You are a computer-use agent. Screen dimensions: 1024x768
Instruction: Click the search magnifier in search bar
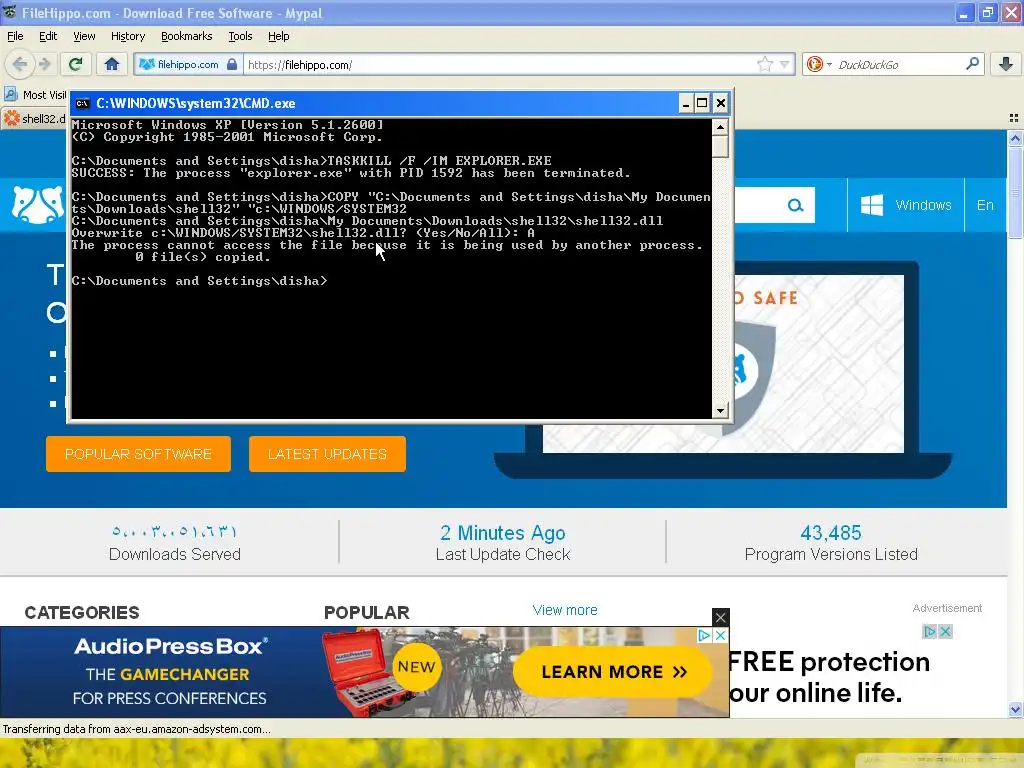pos(972,64)
